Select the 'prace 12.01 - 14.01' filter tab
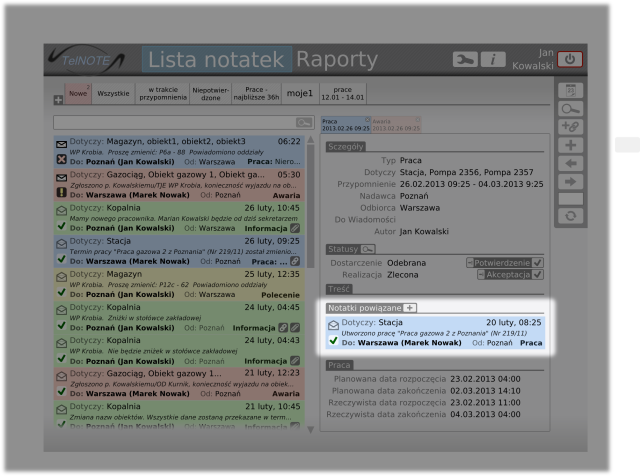This screenshot has width=640, height=476. (342, 93)
